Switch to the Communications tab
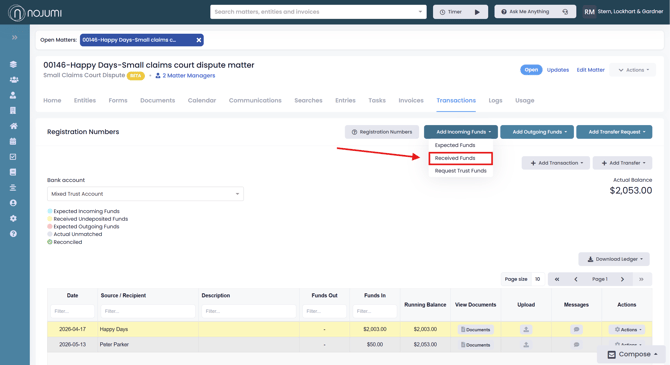 click(x=255, y=100)
